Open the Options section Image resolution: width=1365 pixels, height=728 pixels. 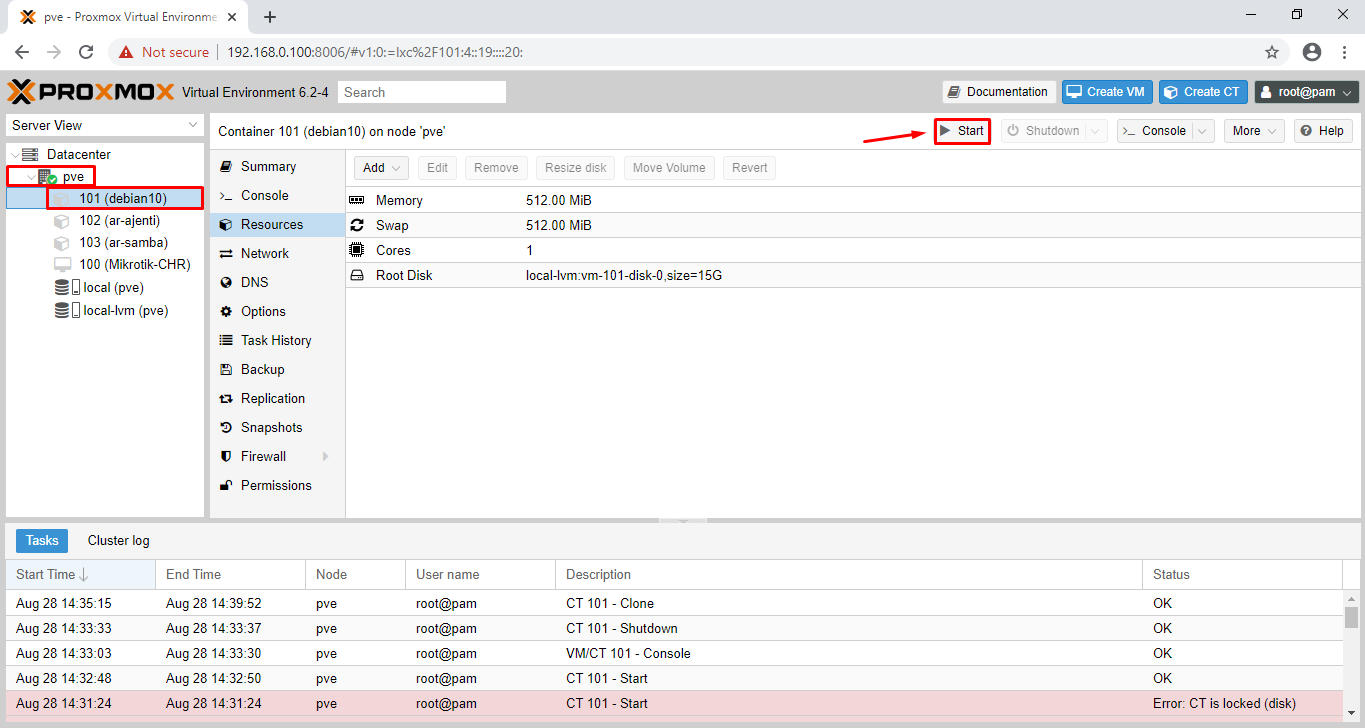(x=263, y=312)
